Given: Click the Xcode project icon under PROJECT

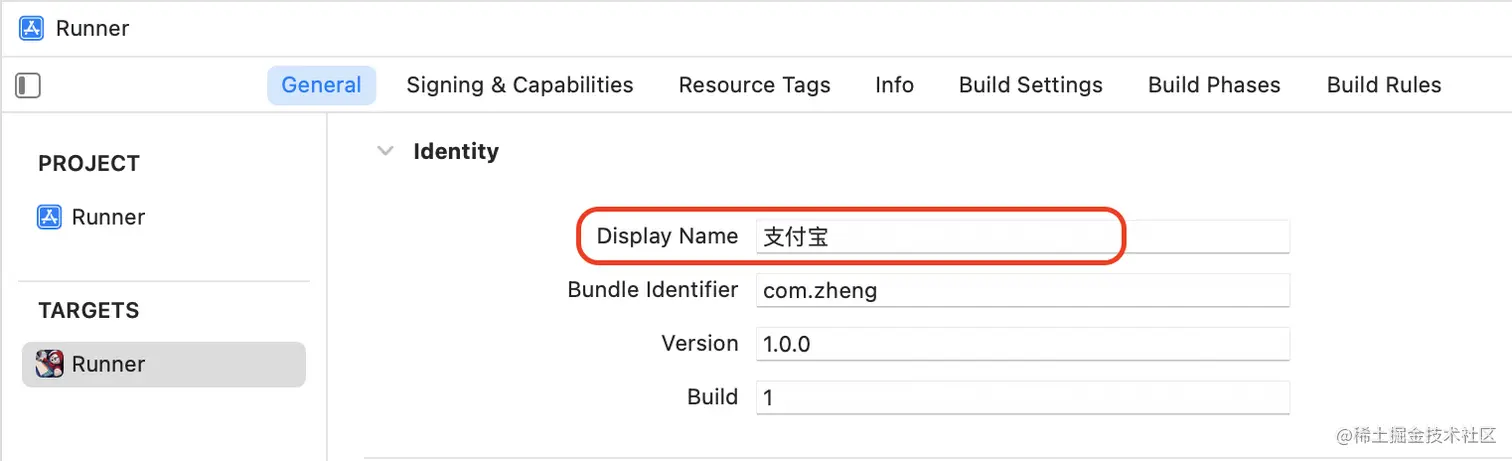Looking at the screenshot, I should [49, 217].
